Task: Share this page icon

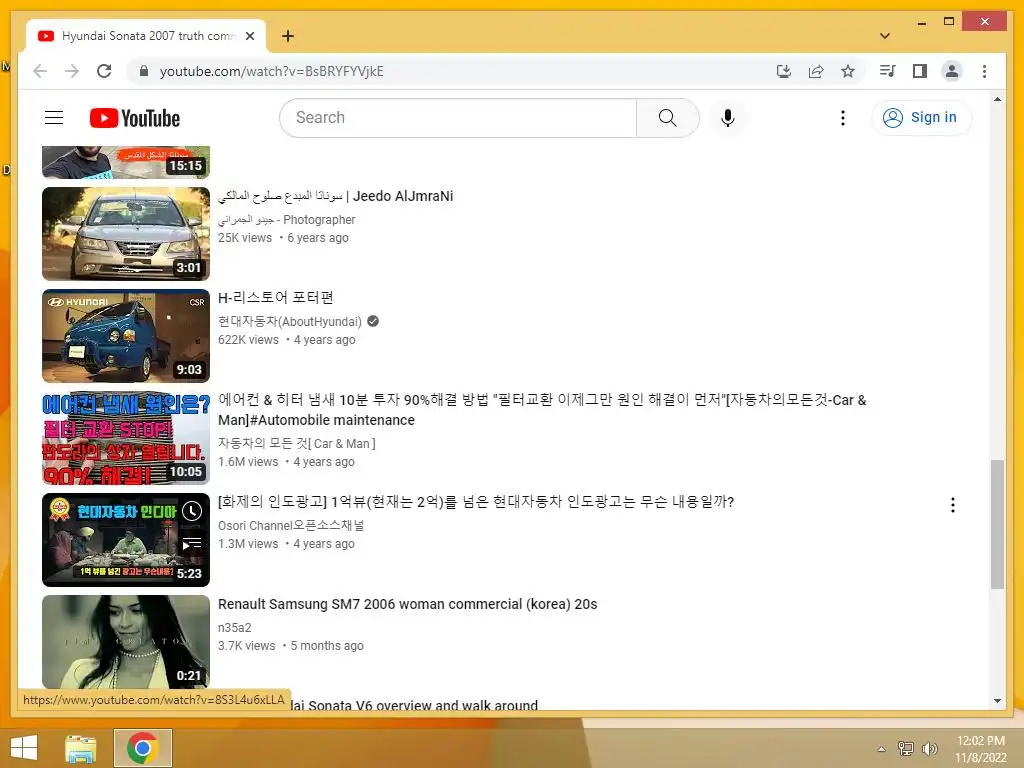Action: pyautogui.click(x=816, y=71)
